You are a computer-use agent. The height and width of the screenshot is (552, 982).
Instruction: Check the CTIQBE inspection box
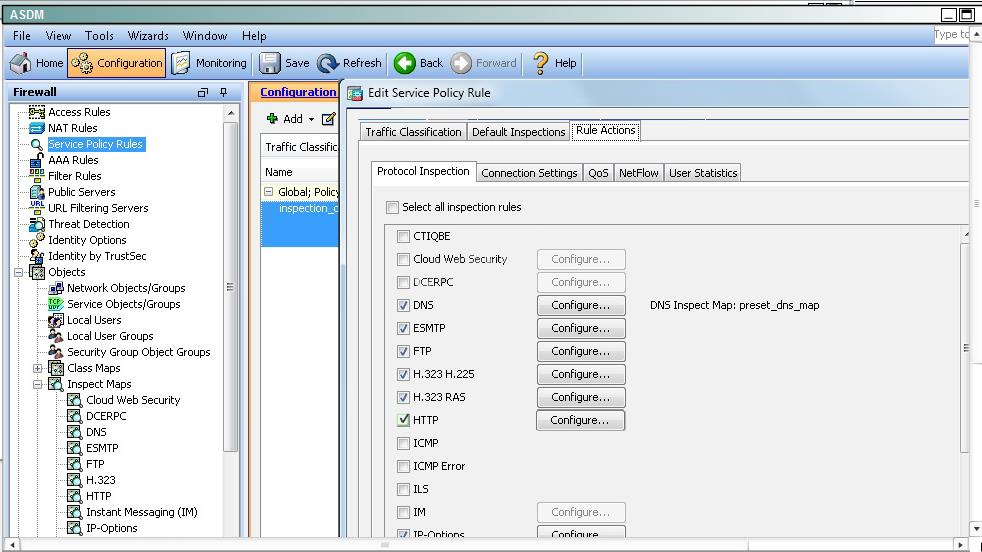tap(403, 236)
